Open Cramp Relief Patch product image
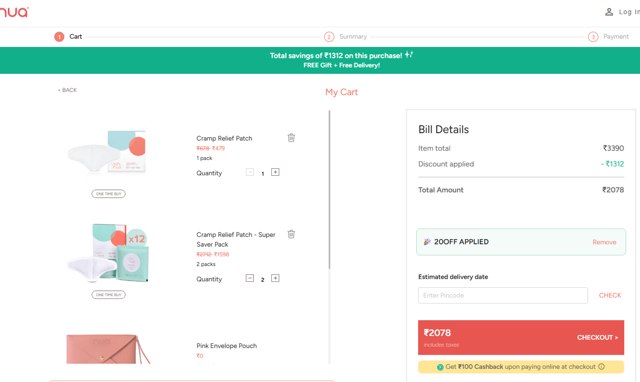This screenshot has width=640, height=382. point(107,152)
